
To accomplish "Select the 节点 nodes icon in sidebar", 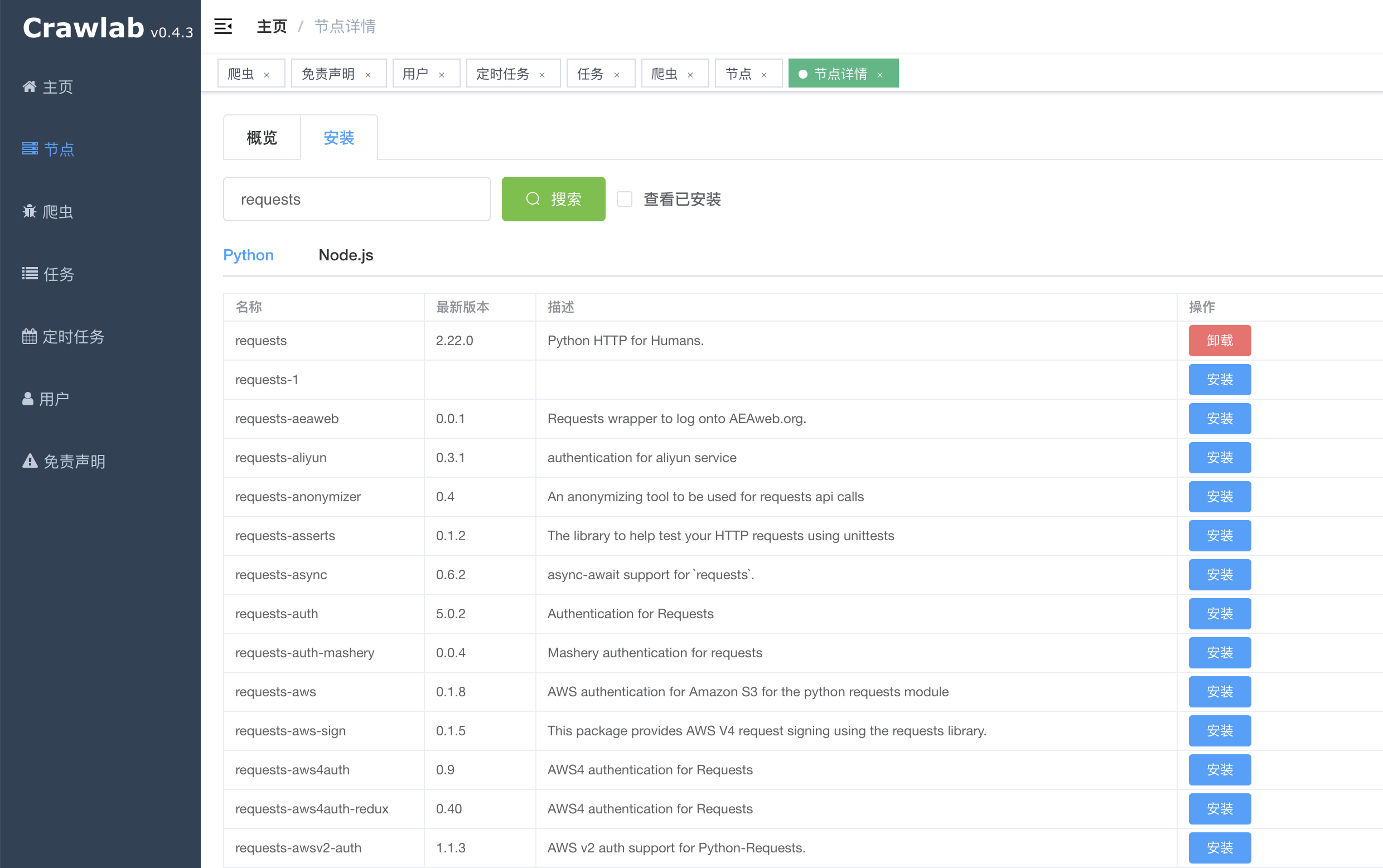I will [x=30, y=149].
